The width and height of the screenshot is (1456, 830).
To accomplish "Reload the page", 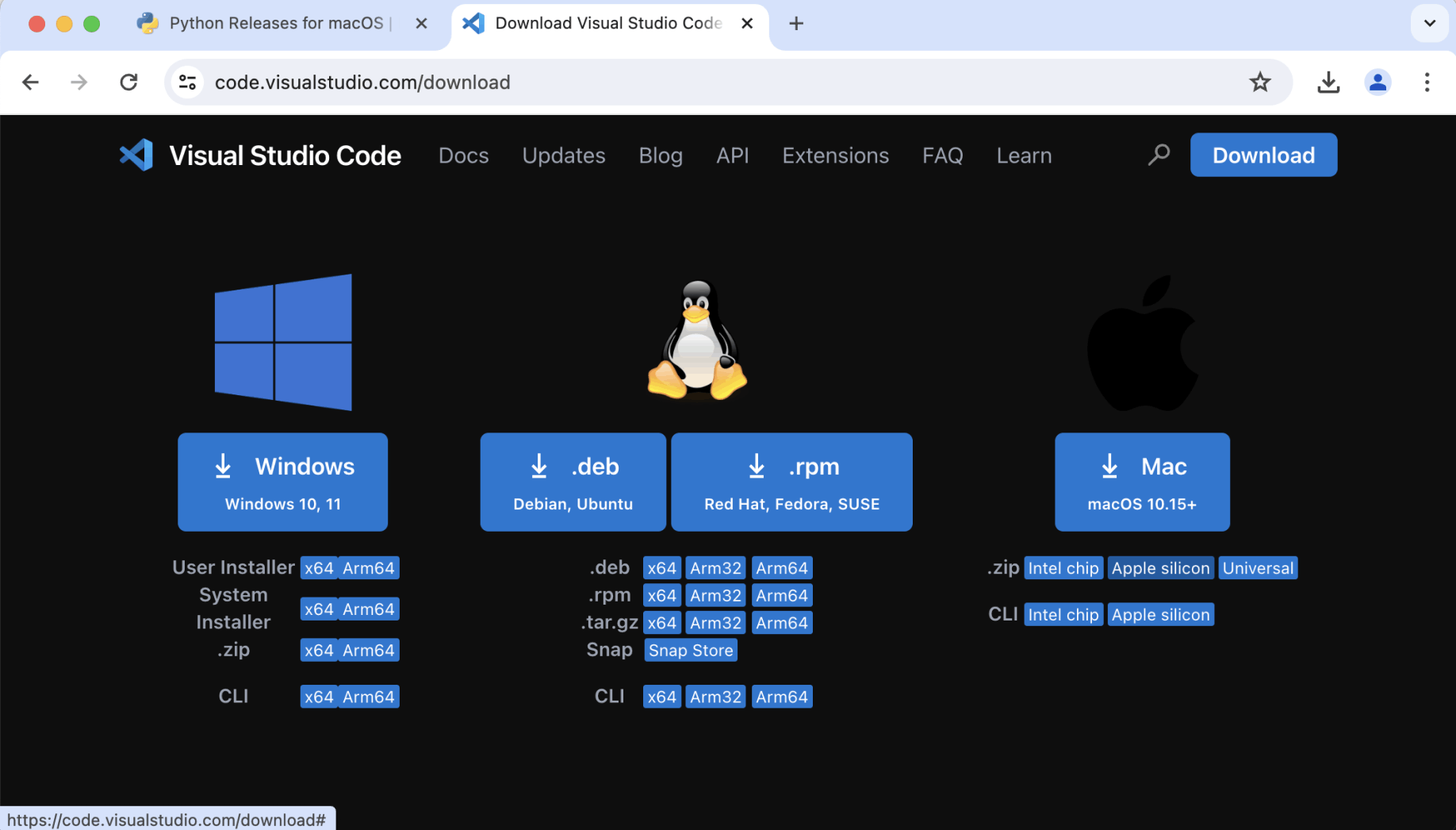I will (x=128, y=83).
